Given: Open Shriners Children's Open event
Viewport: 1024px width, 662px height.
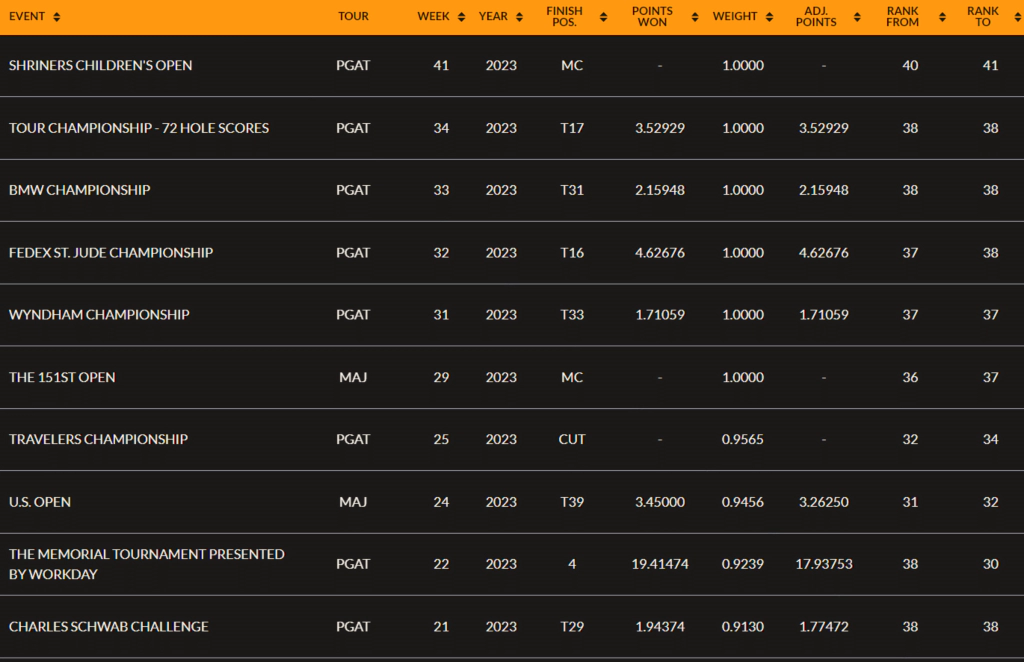Looking at the screenshot, I should pos(101,65).
